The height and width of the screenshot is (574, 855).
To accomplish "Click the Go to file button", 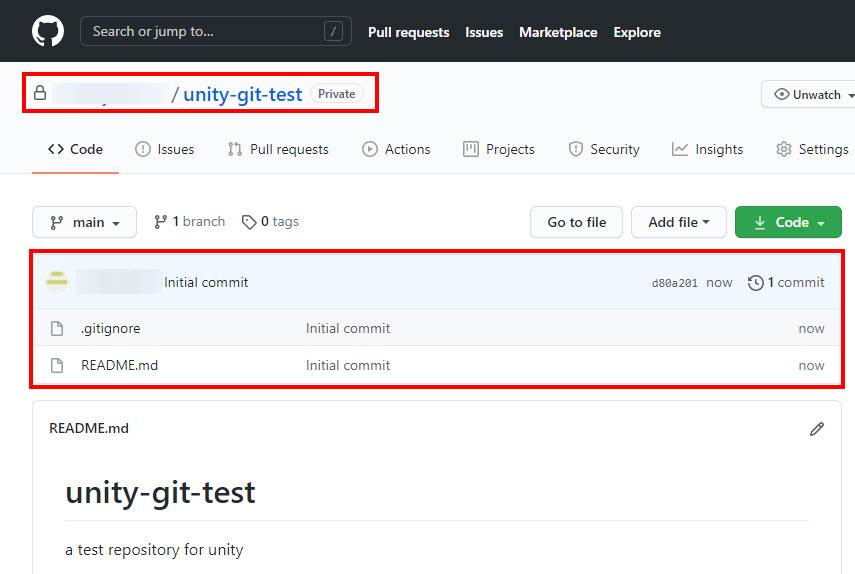I will point(576,222).
